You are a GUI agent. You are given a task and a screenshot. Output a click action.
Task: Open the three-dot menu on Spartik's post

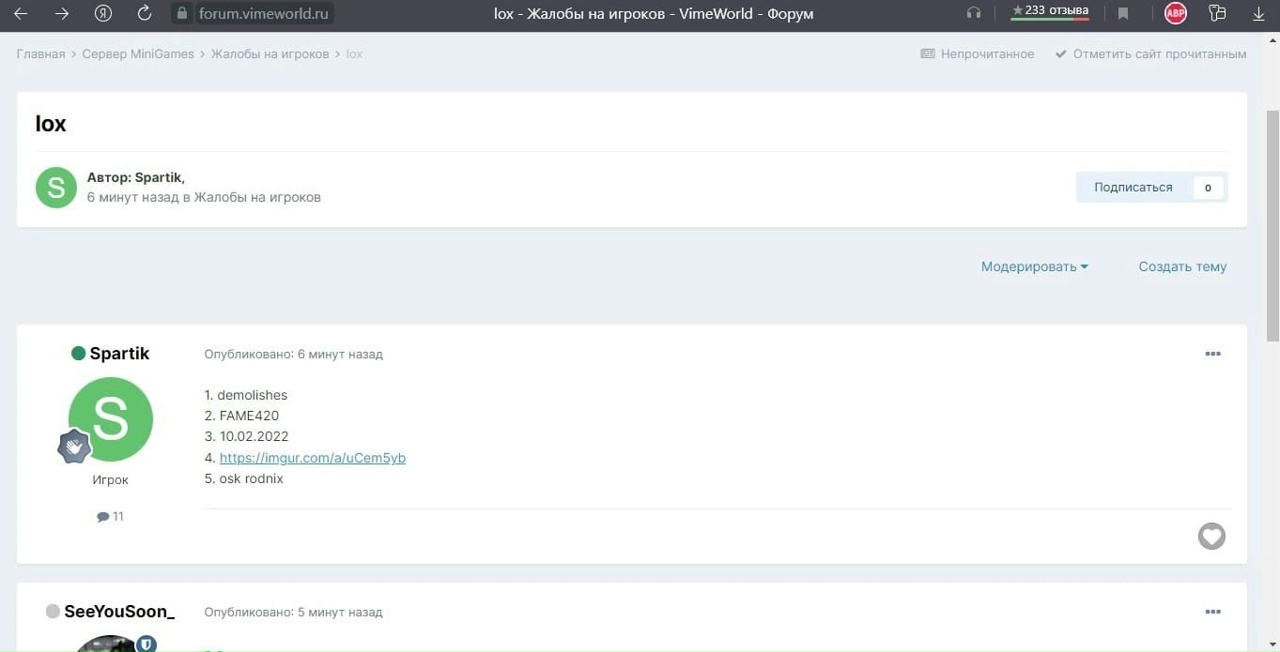1212,354
